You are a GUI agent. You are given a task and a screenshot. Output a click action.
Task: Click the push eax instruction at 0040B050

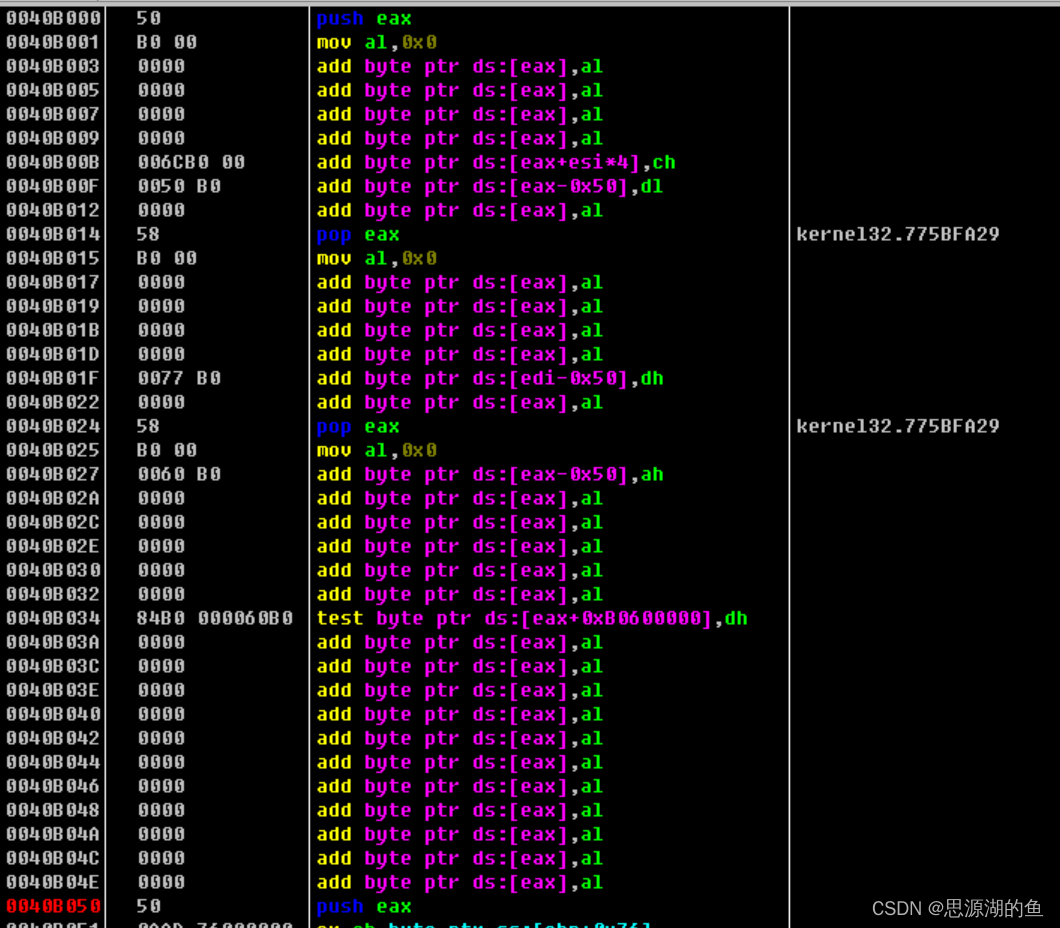click(364, 907)
